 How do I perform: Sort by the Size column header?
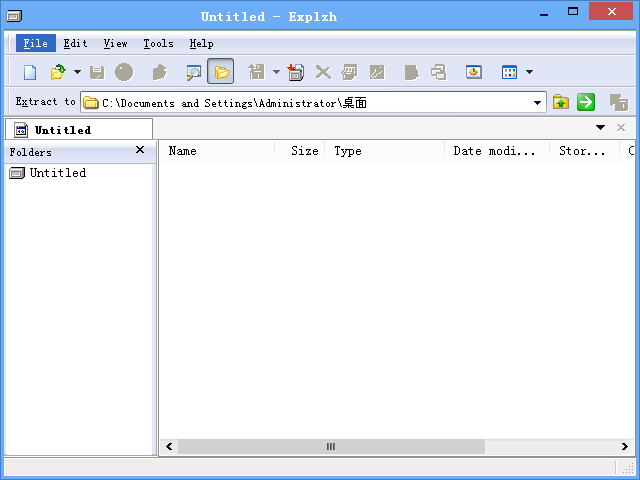point(304,151)
